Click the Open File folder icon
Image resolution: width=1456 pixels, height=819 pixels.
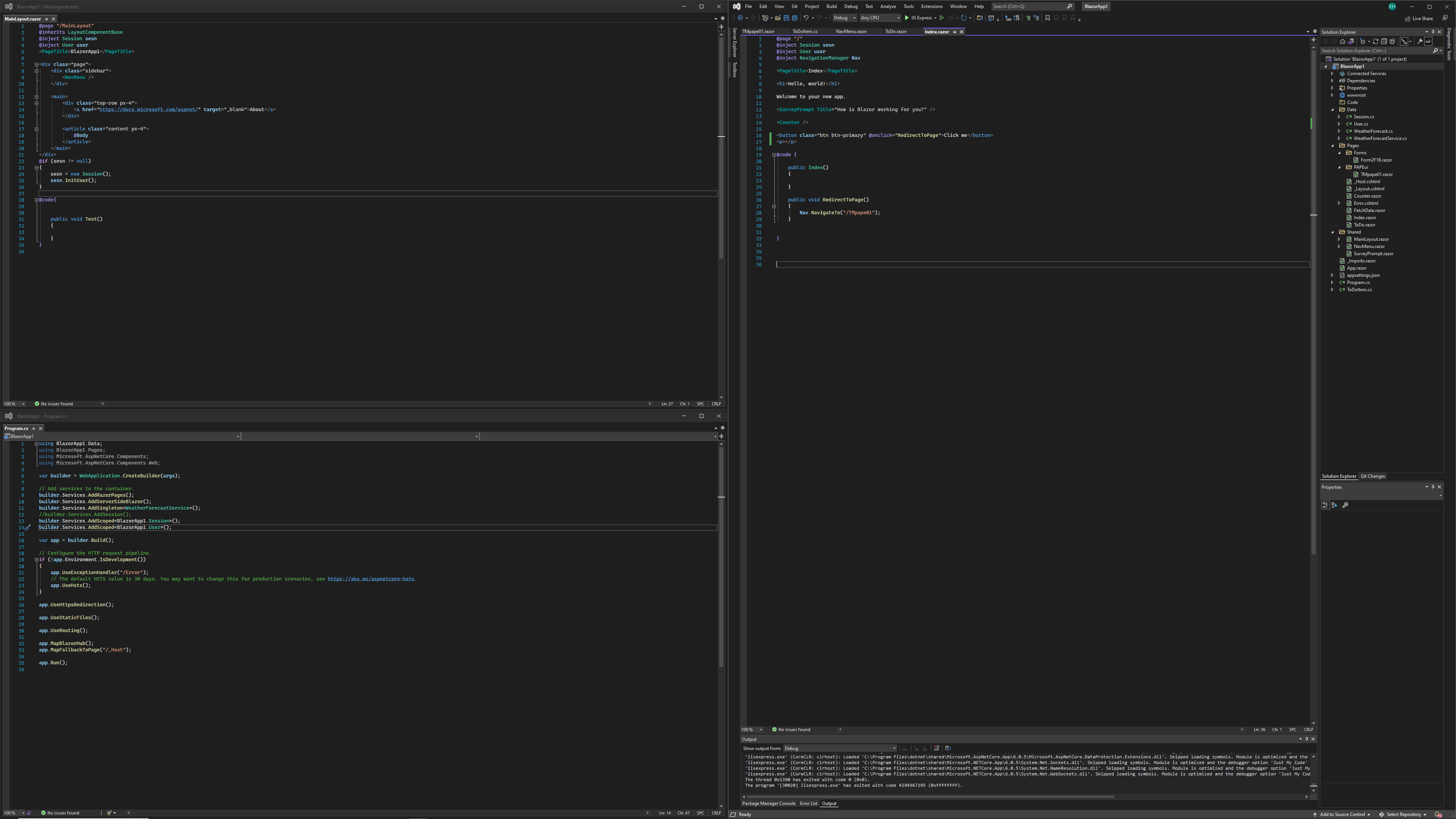point(778,18)
